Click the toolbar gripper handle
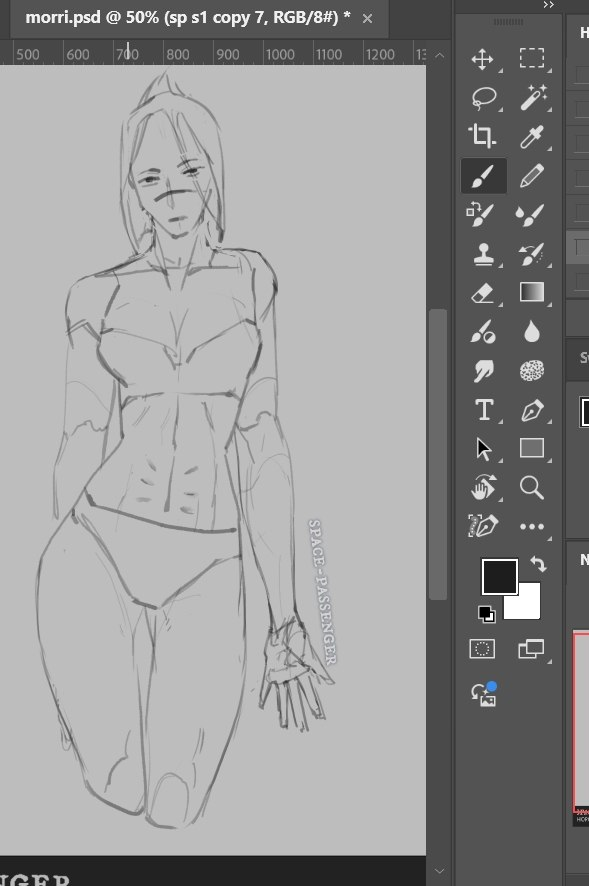 (508, 21)
